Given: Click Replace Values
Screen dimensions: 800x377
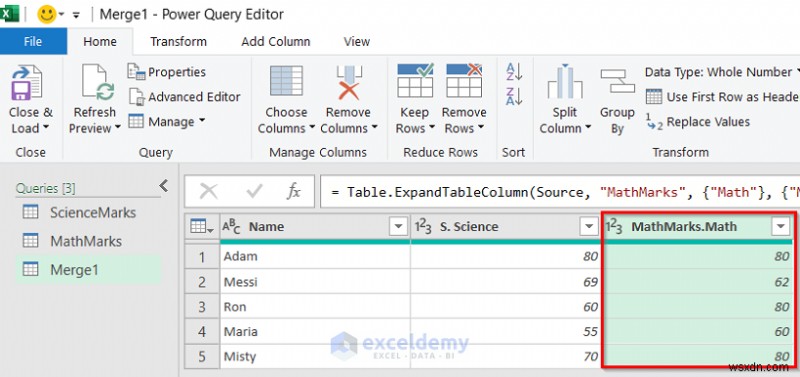Looking at the screenshot, I should [x=697, y=122].
